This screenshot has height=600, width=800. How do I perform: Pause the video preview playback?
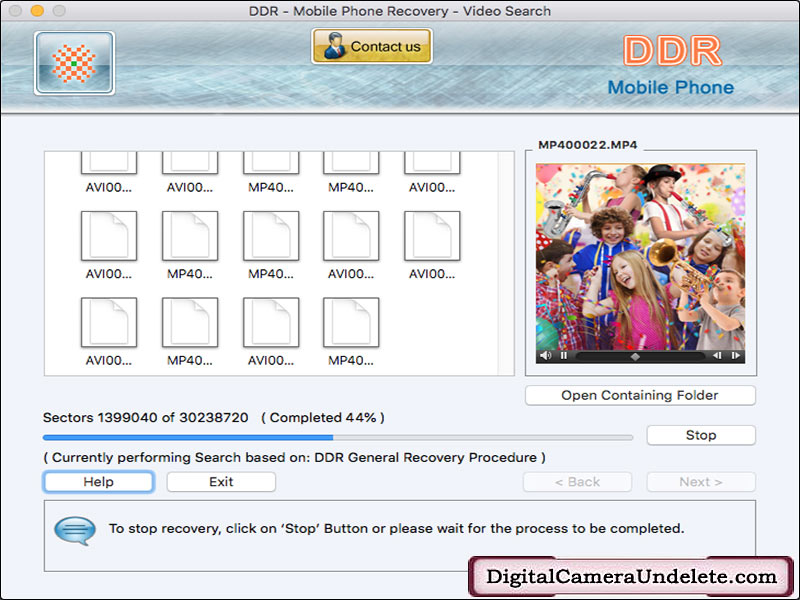pos(564,356)
